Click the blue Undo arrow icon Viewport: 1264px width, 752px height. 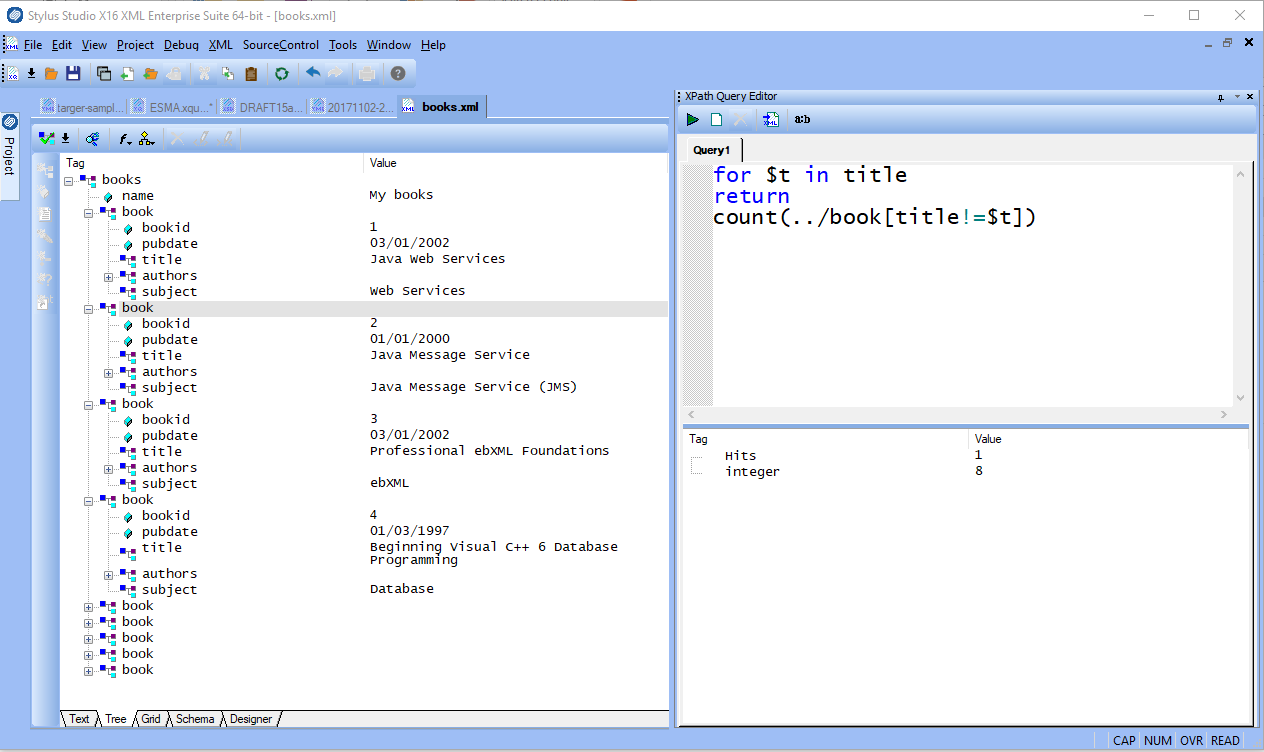313,74
